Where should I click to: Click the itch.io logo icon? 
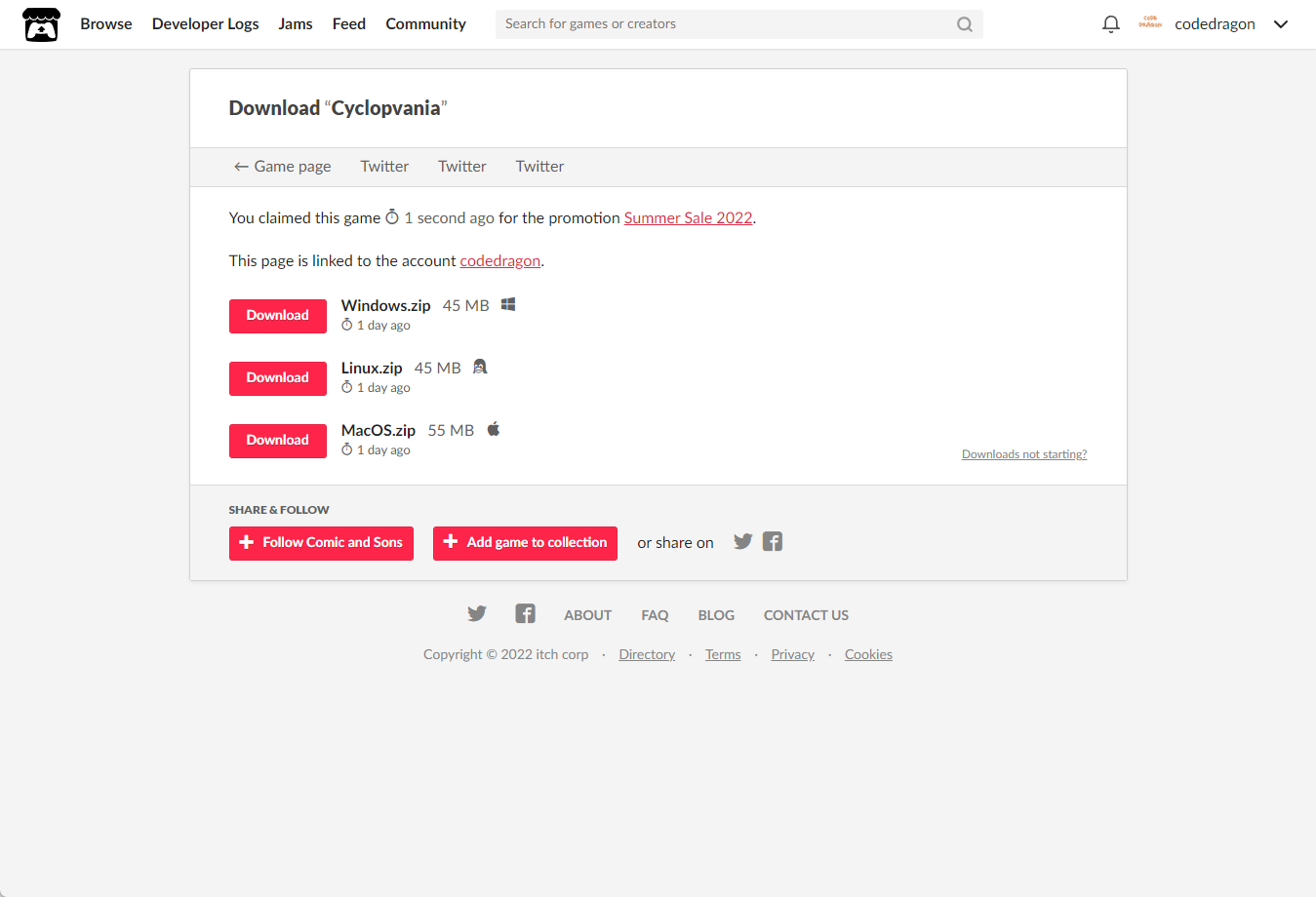[41, 24]
